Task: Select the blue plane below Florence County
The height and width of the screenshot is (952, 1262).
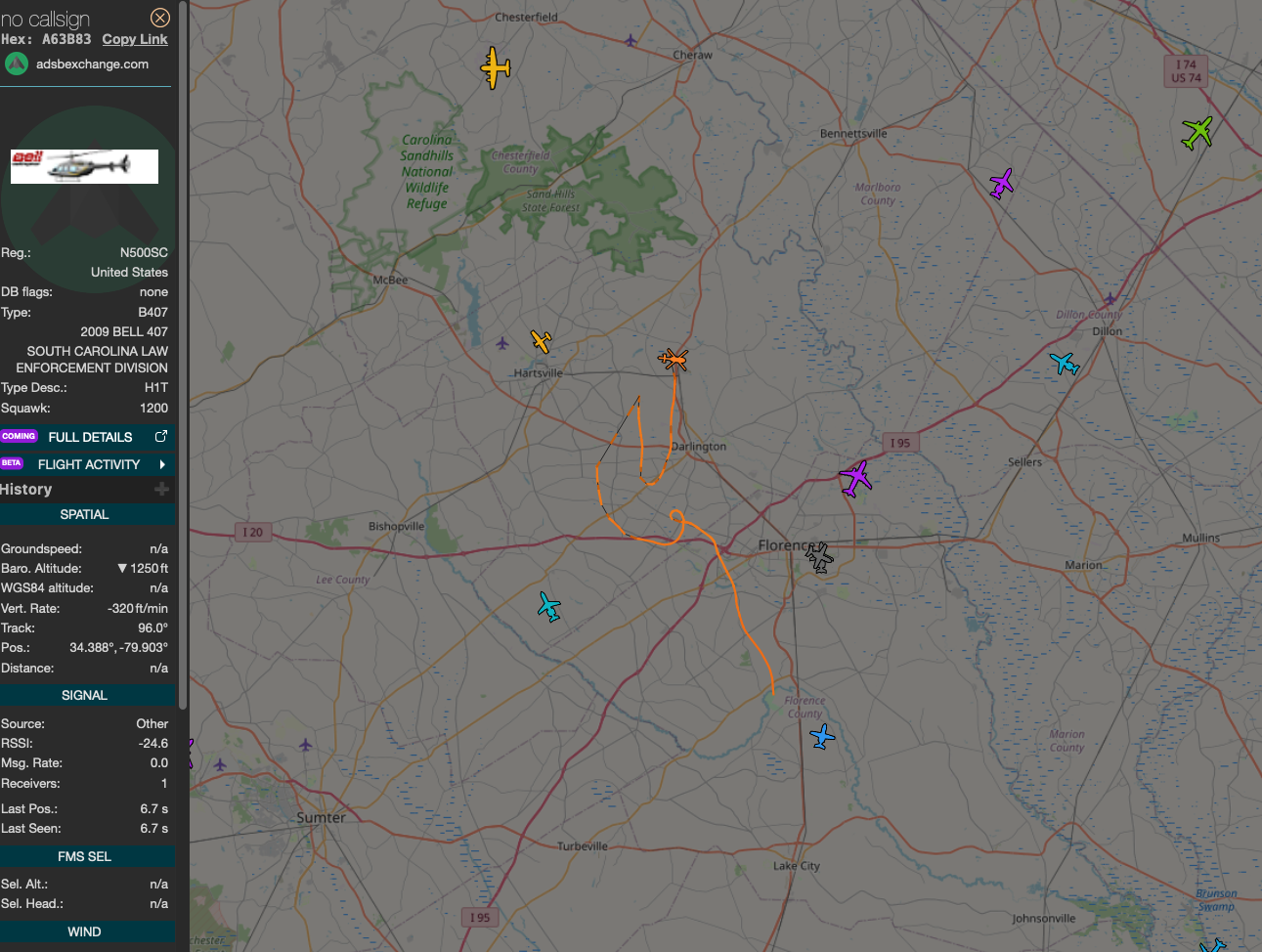Action: [822, 736]
